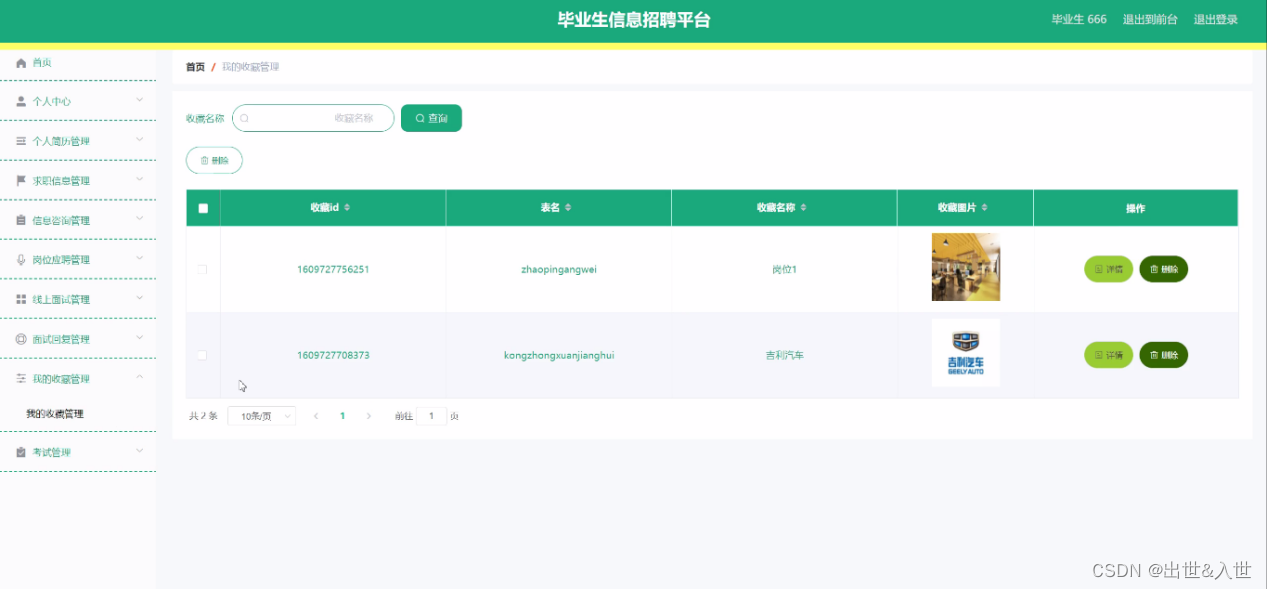Delete the 吉利汽车 row
This screenshot has height=589, width=1267.
point(1163,355)
